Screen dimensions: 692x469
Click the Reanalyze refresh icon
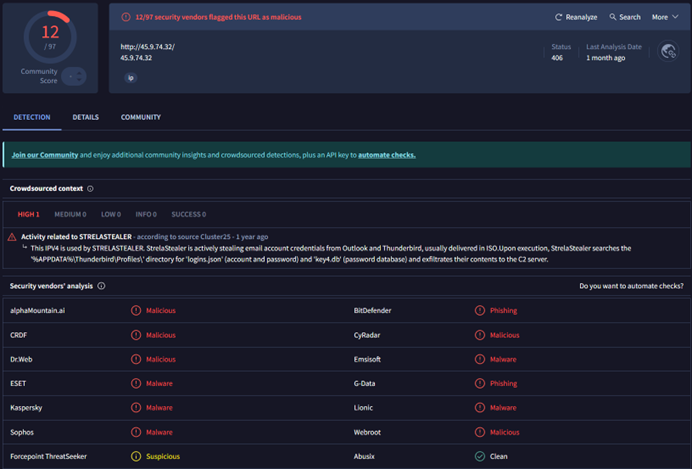pos(558,17)
